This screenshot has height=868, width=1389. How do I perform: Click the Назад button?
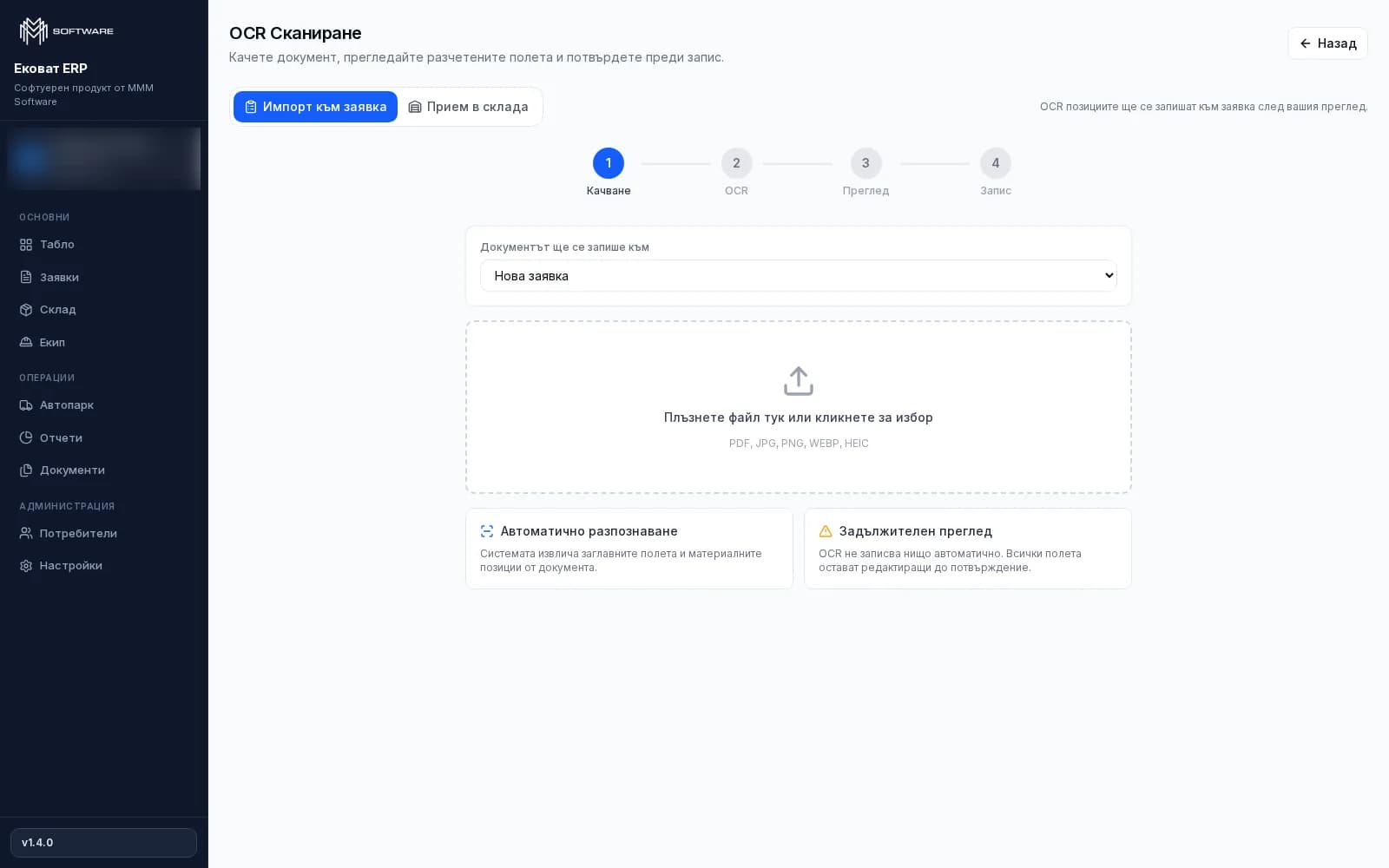point(1327,43)
